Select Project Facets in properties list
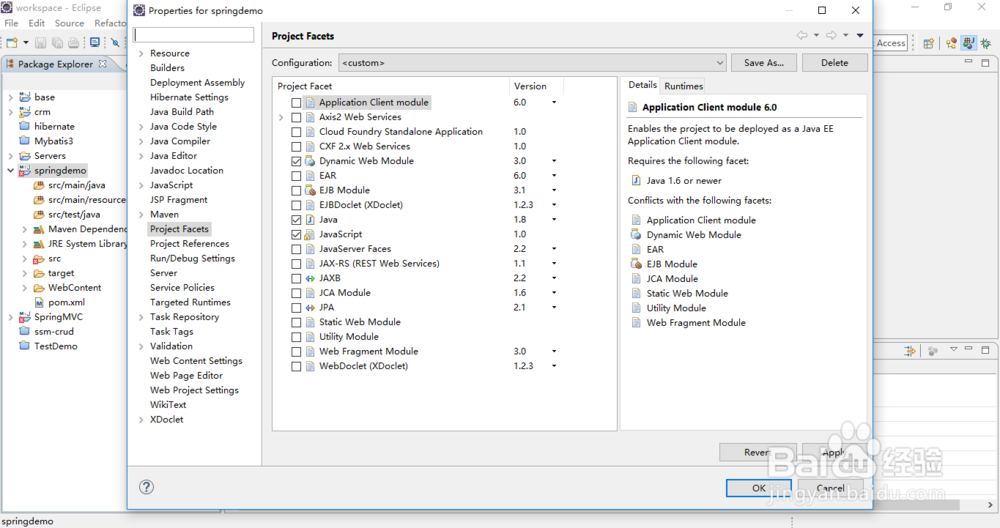Screen dimensions: 1000x528 [x=179, y=229]
